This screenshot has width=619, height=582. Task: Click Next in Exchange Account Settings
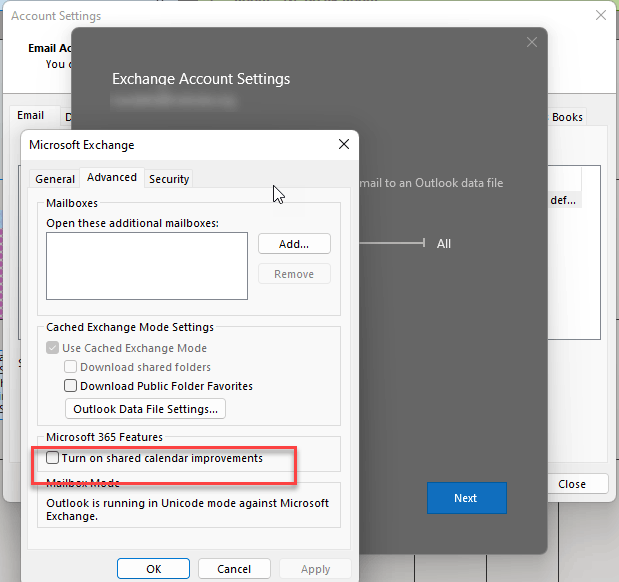pyautogui.click(x=467, y=498)
